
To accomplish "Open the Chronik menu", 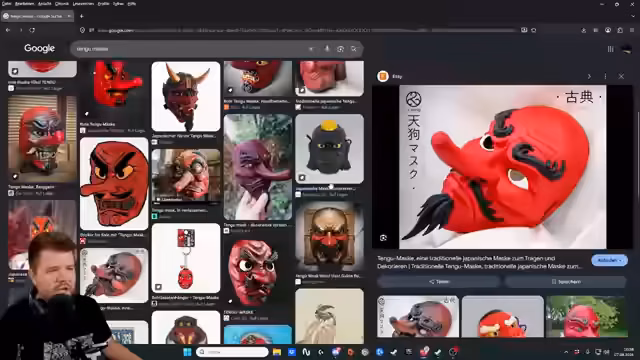I will (x=62, y=4).
